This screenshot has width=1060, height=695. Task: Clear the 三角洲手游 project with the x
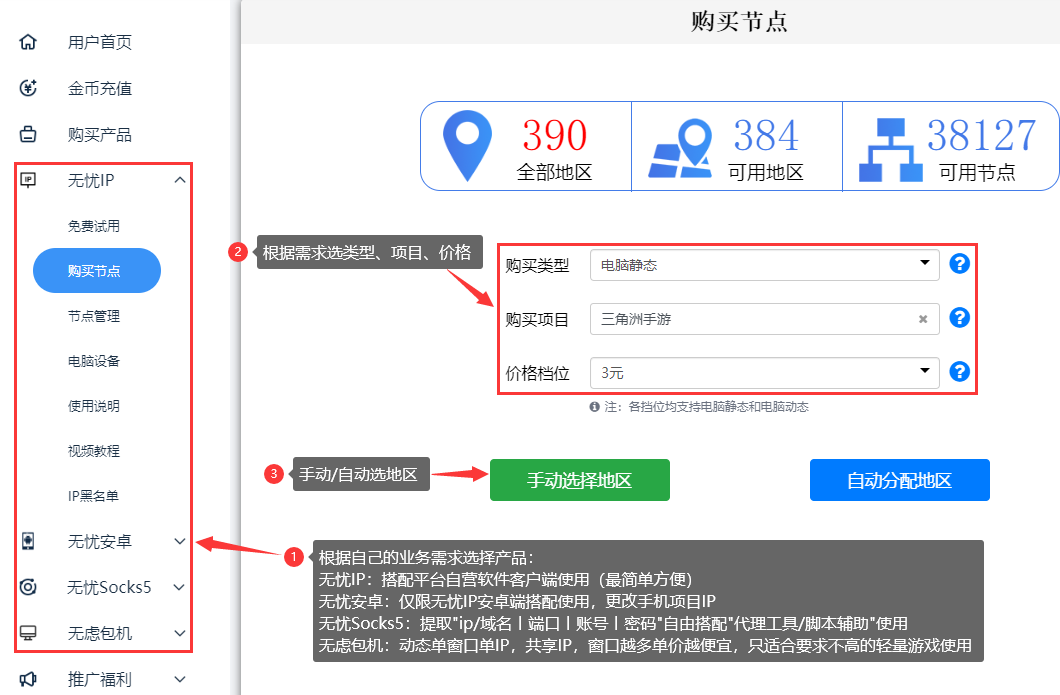pos(924,318)
